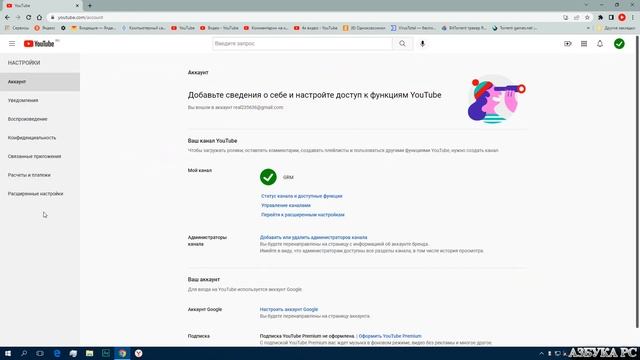Screen dimensions: 640x360
Task: Open the Сервисы apps bookmark
Action: pyautogui.click(x=17, y=28)
